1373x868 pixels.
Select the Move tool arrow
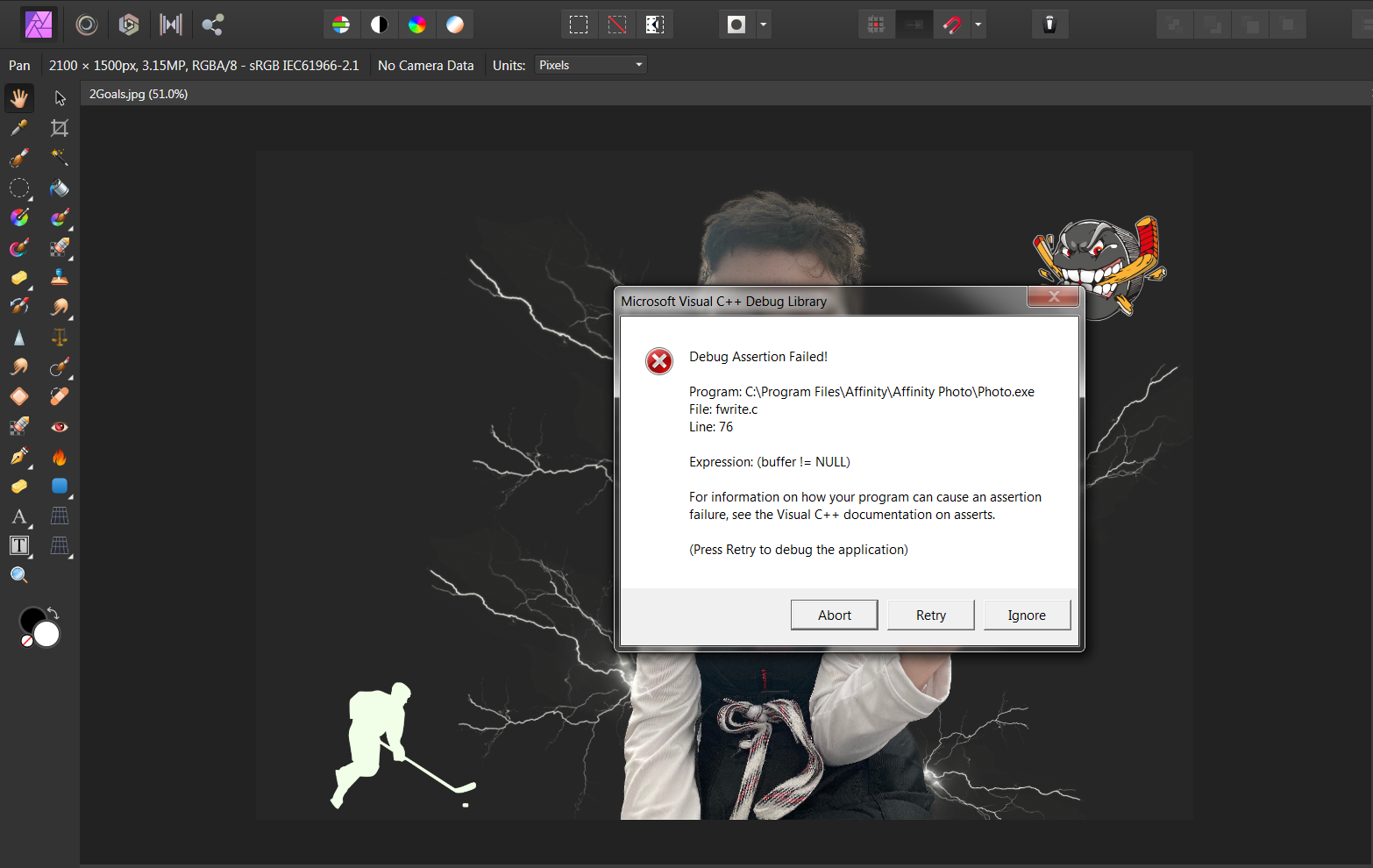(x=60, y=98)
